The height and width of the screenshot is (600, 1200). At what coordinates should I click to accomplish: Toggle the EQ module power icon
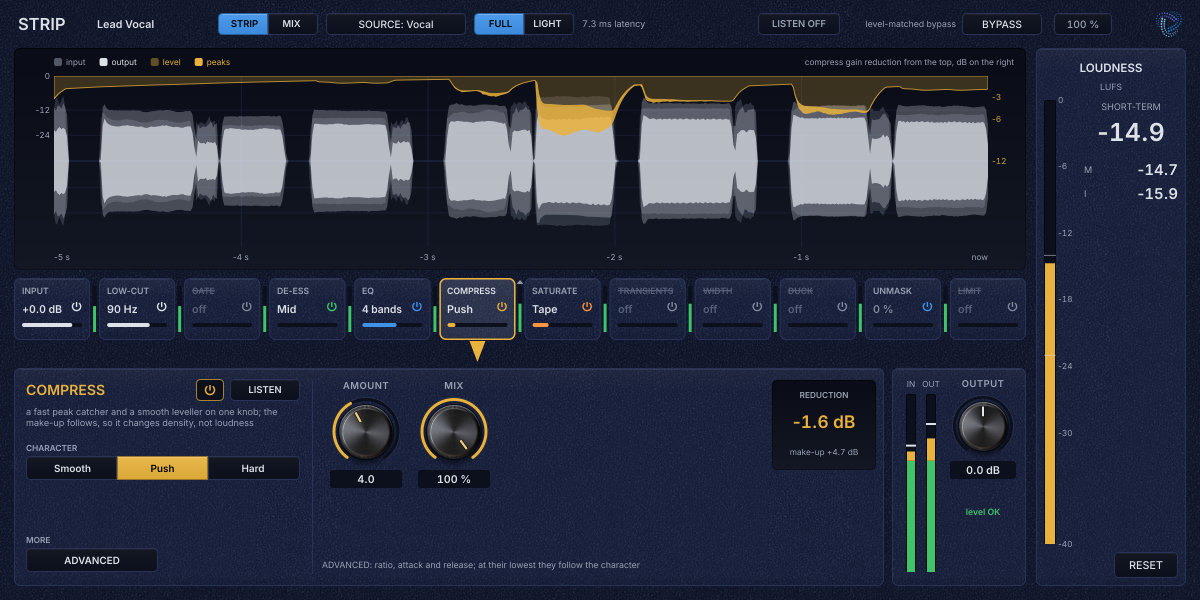417,307
